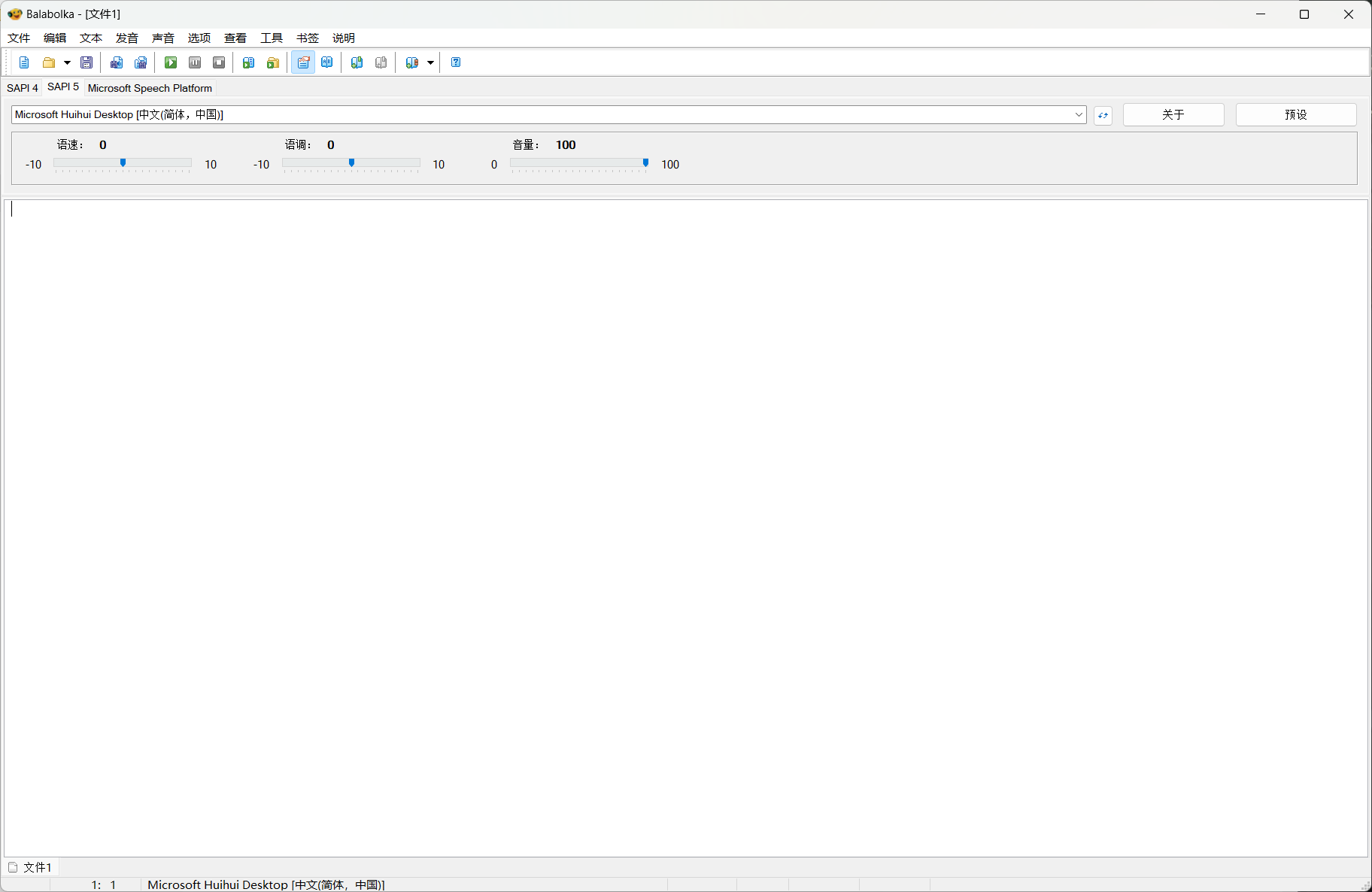Open the 说明 menu
Viewport: 1372px width, 892px height.
[344, 38]
